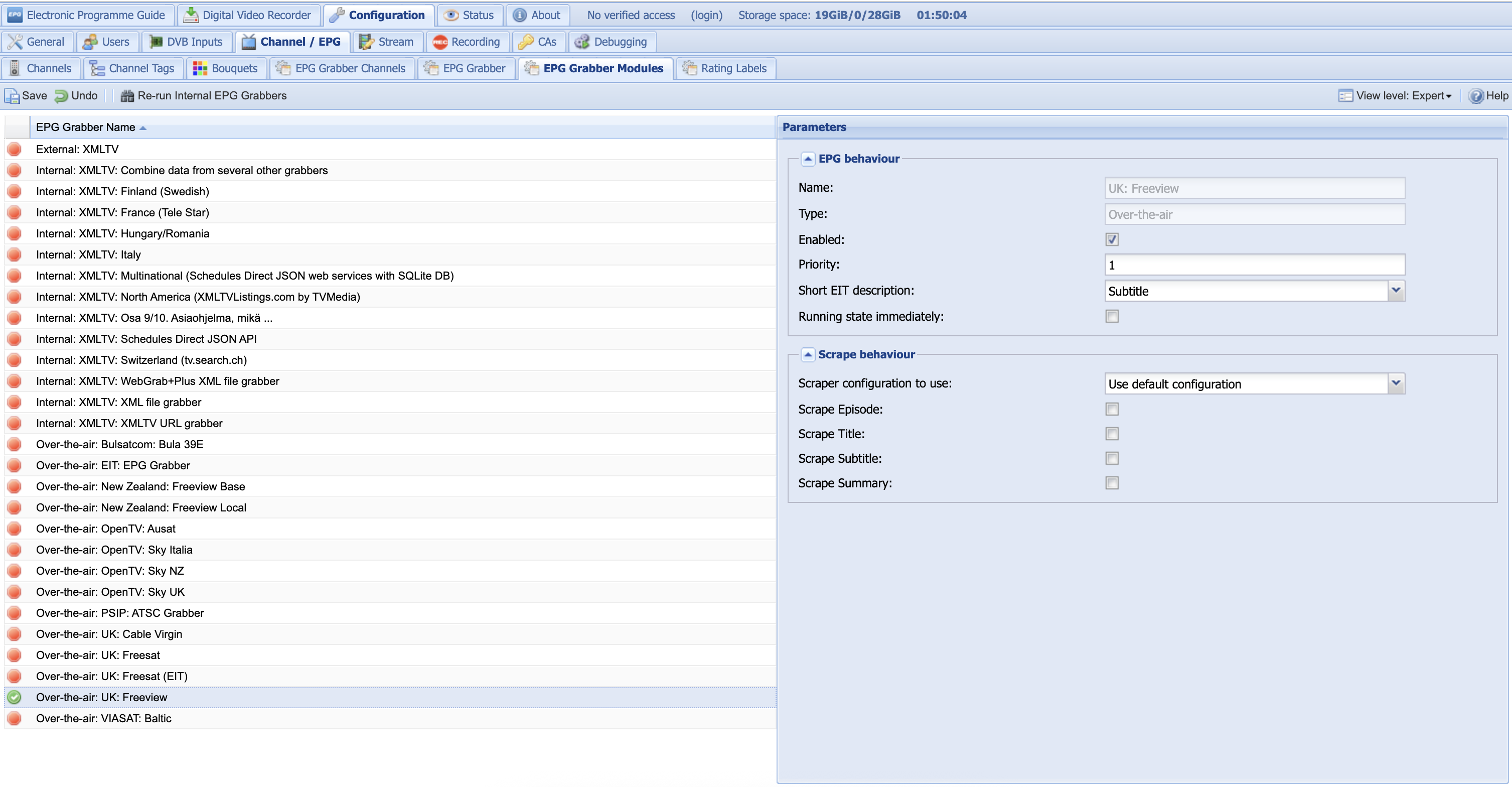Click the Undo arrow icon

[x=61, y=96]
